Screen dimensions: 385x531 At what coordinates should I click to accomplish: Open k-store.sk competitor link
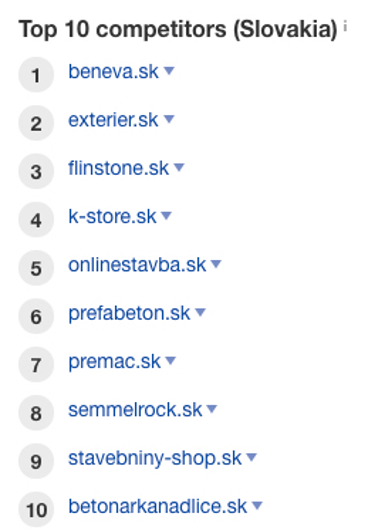pyautogui.click(x=112, y=216)
